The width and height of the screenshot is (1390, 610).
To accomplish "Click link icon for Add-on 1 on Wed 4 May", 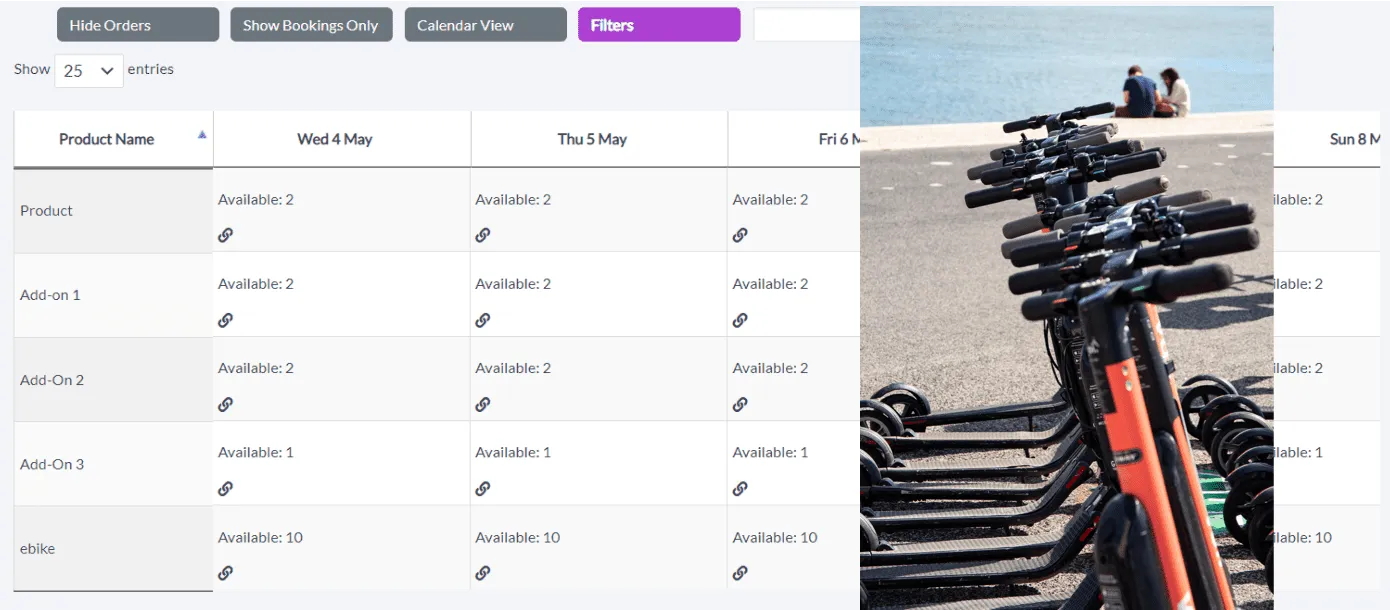I will (x=226, y=320).
